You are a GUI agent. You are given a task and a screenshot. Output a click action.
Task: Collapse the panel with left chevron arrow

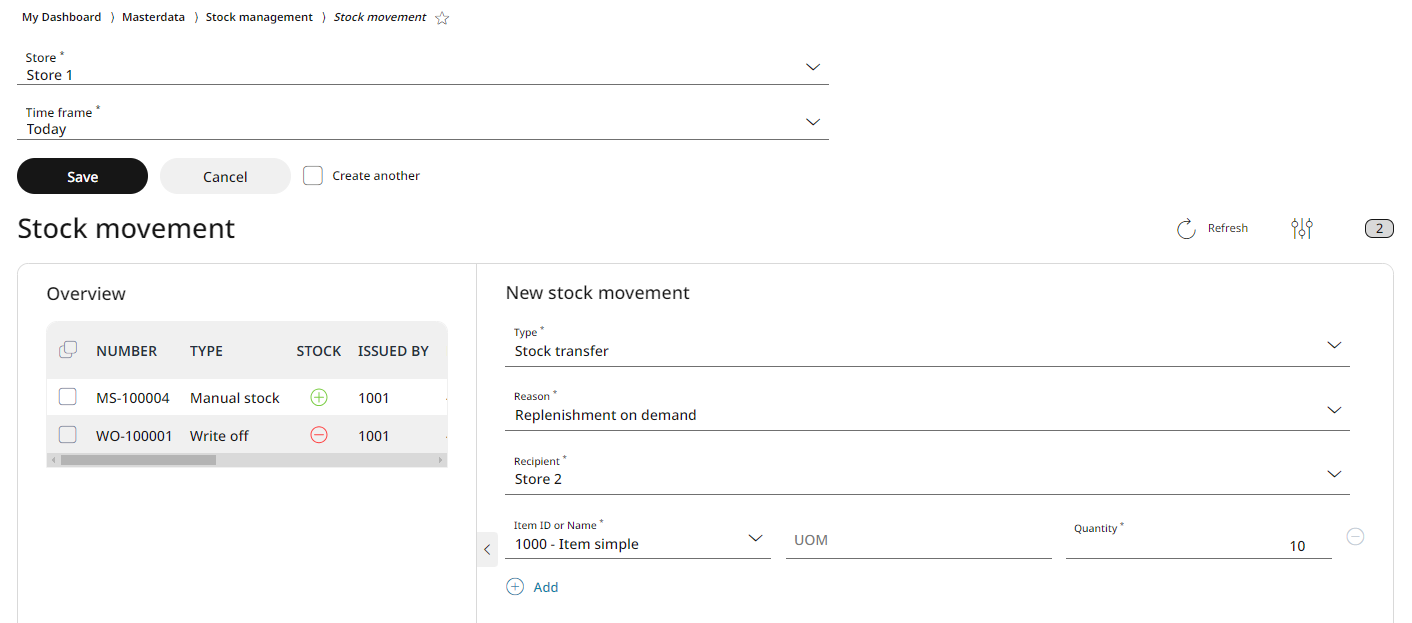(487, 549)
